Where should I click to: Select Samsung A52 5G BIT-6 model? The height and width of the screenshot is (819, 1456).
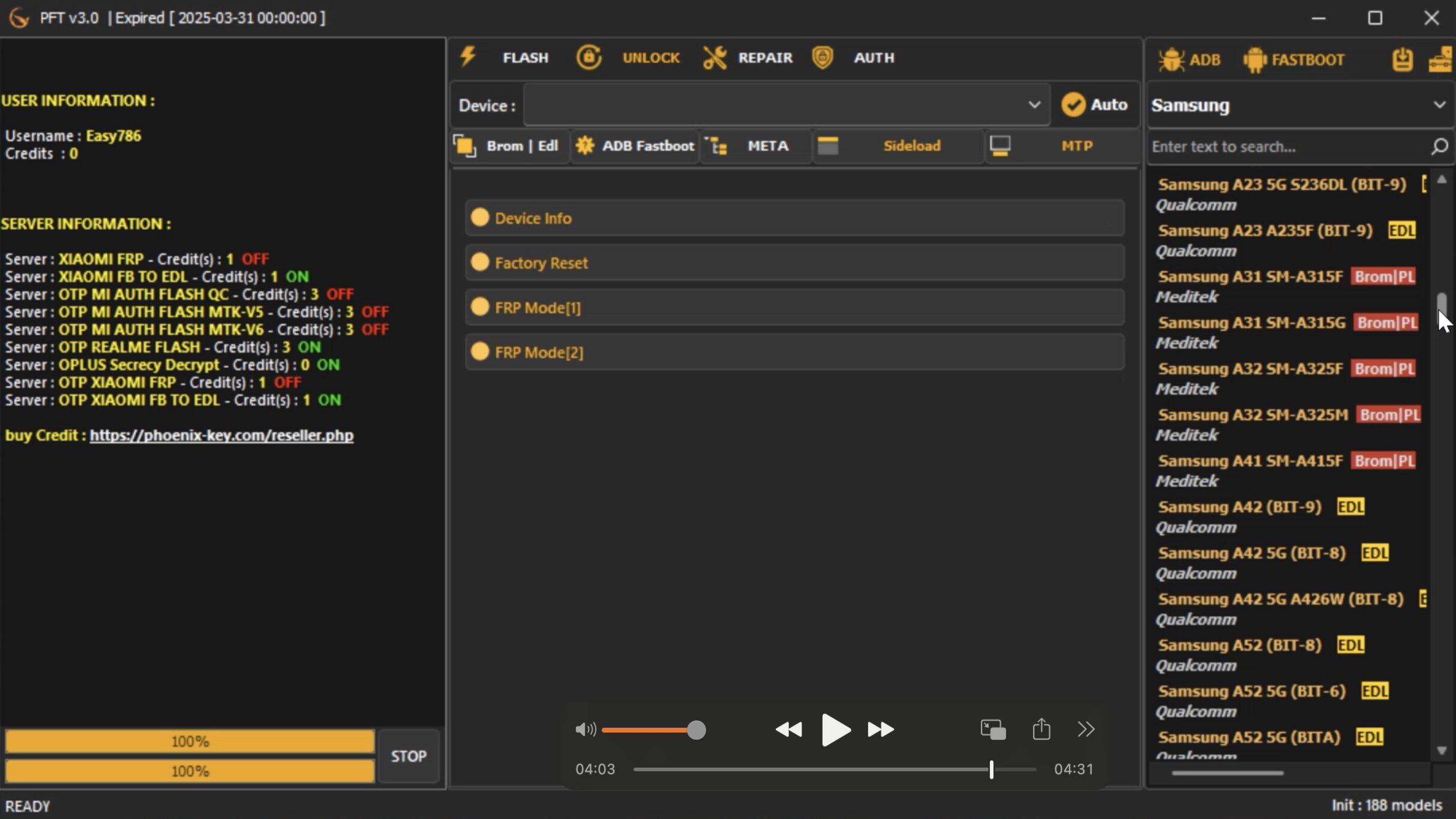[x=1253, y=691]
